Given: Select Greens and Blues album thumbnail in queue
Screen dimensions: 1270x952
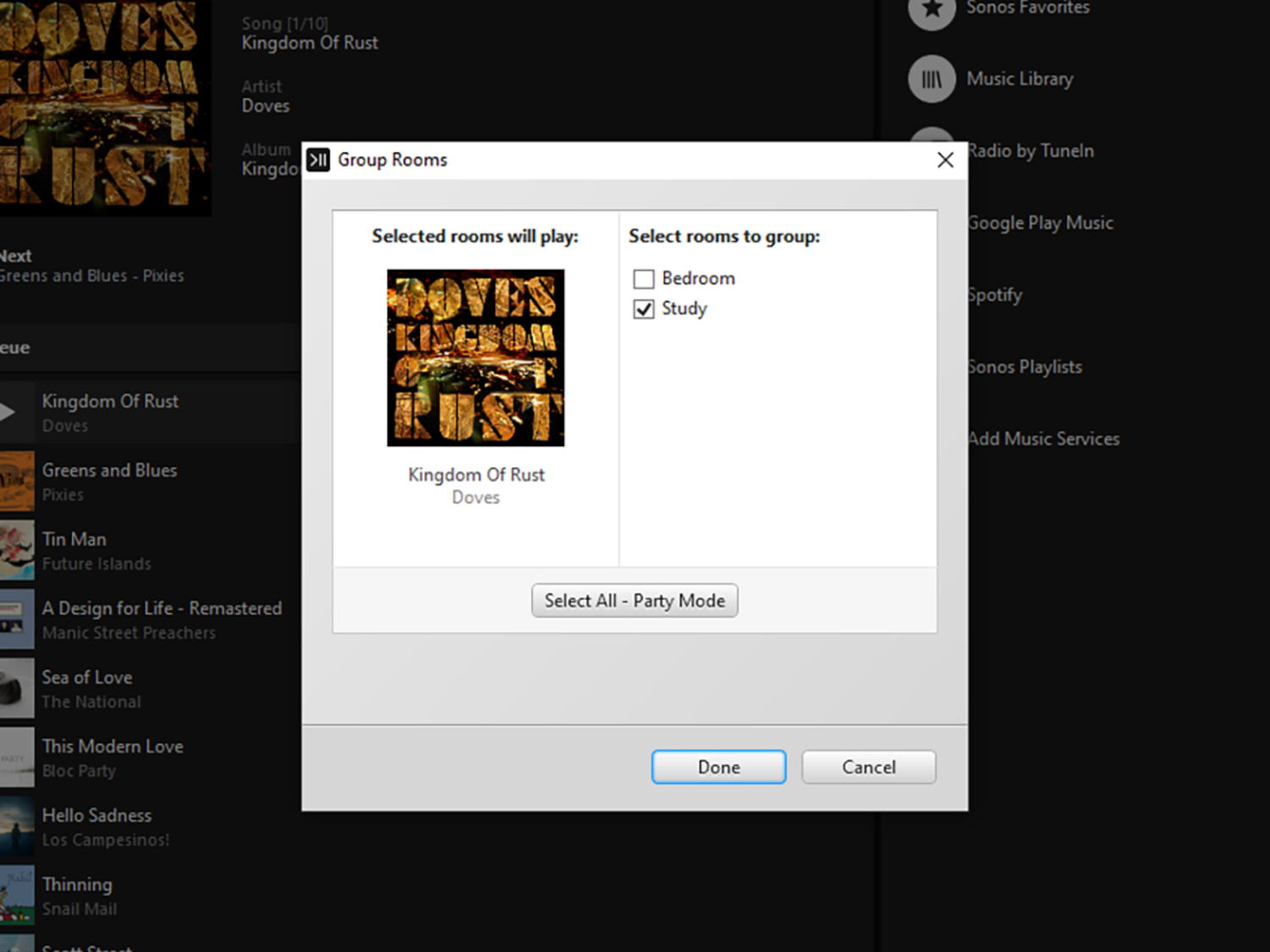Looking at the screenshot, I should tap(17, 482).
